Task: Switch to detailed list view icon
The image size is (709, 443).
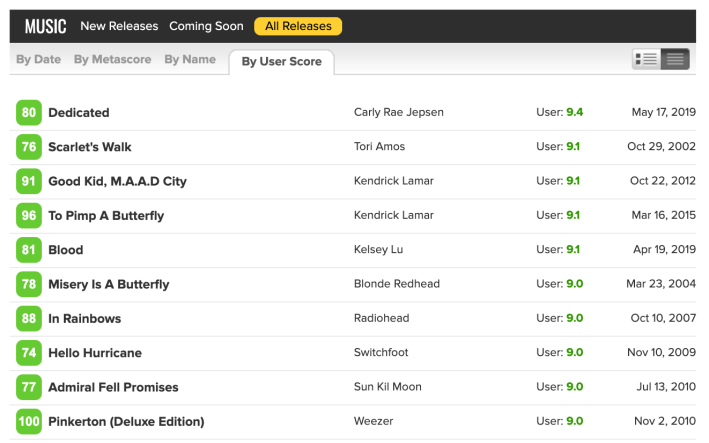Action: click(646, 59)
